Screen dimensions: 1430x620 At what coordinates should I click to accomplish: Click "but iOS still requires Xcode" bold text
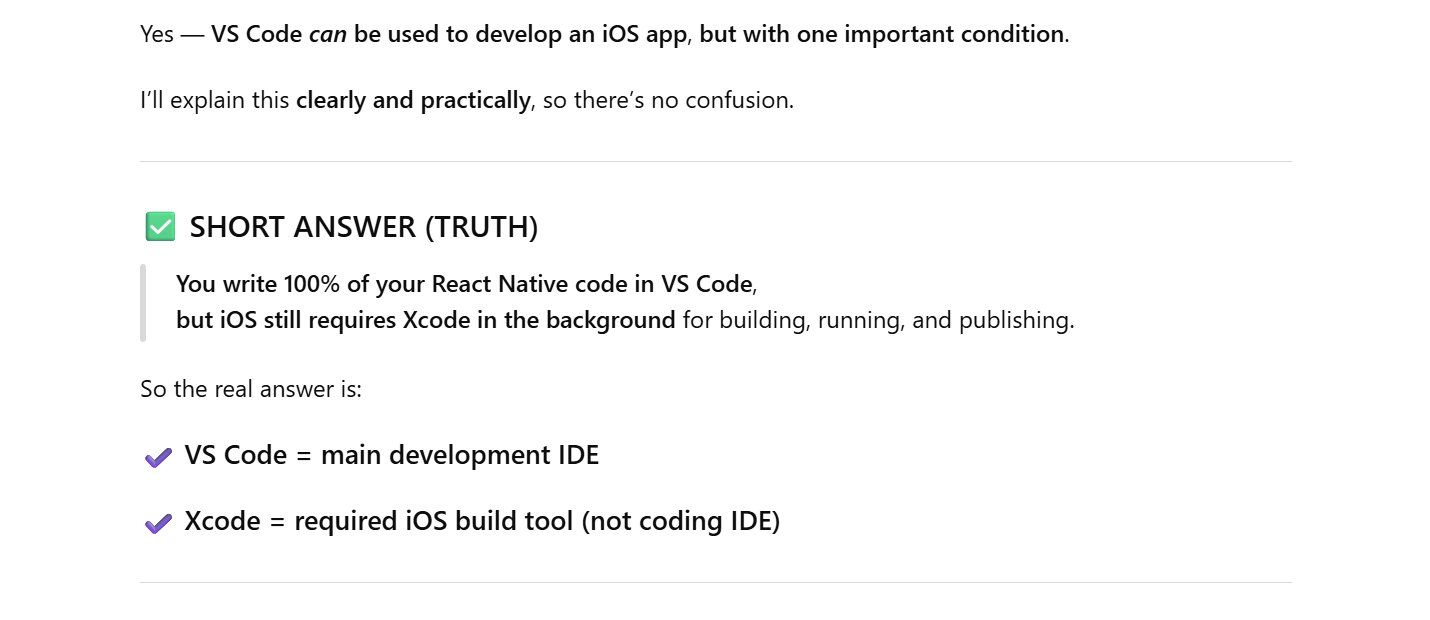point(335,320)
